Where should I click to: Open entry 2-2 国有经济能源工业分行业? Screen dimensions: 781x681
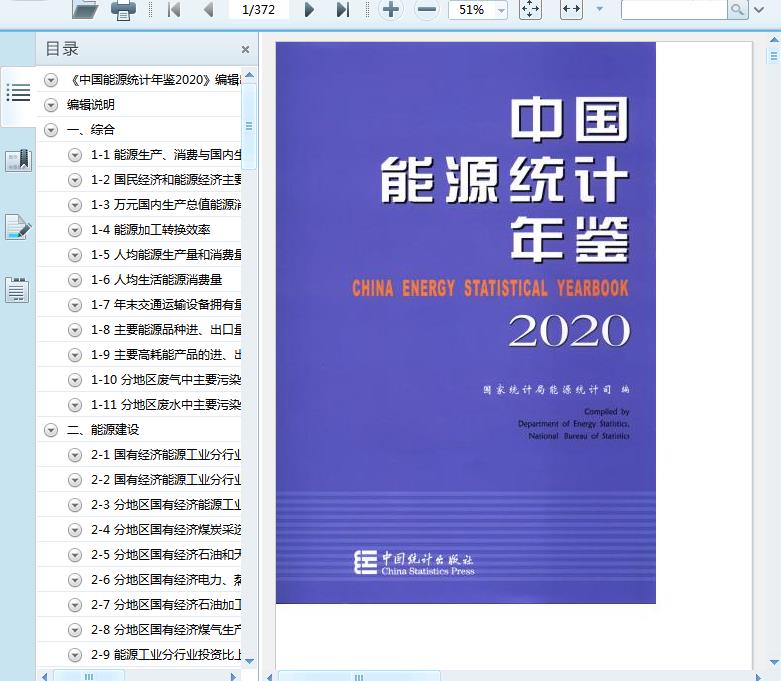pyautogui.click(x=166, y=480)
